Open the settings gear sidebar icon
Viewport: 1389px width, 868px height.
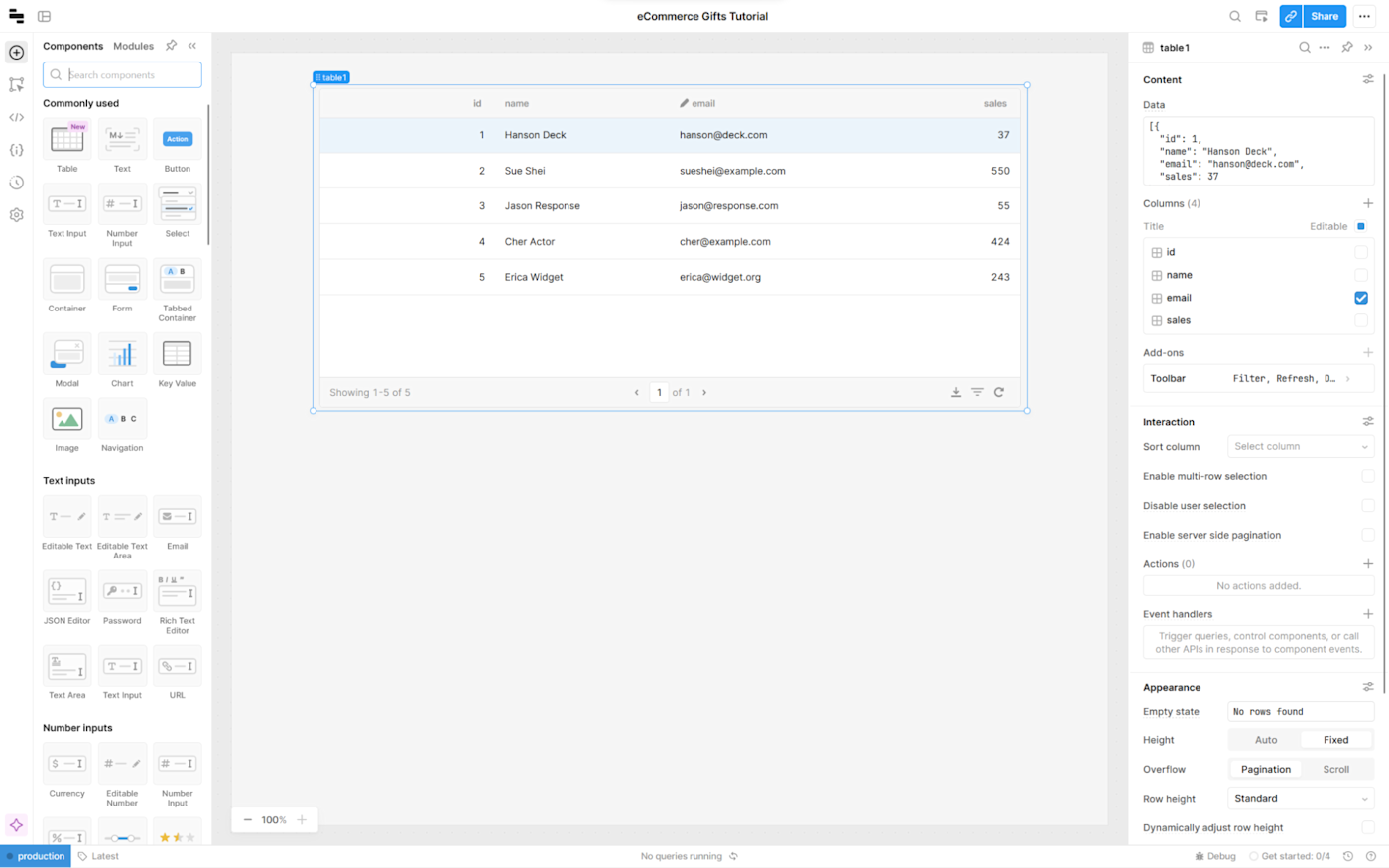click(x=16, y=215)
